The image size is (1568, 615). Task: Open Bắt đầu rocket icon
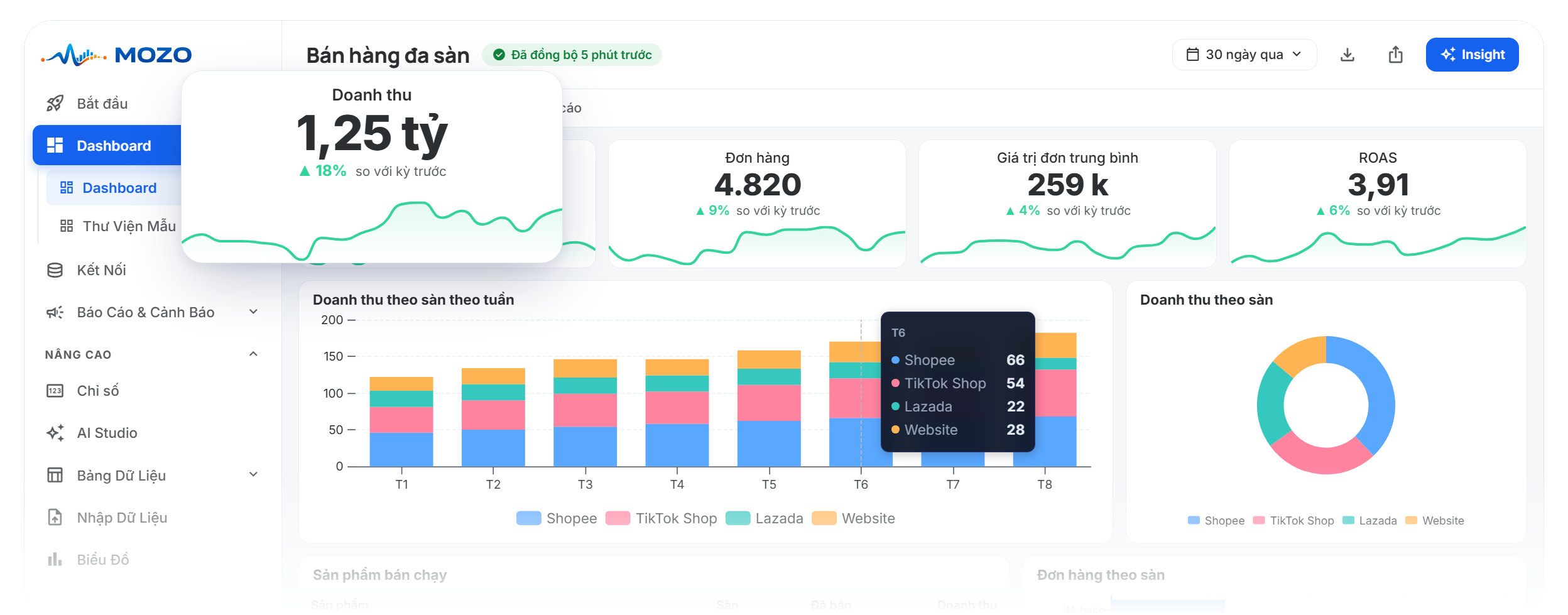click(55, 104)
